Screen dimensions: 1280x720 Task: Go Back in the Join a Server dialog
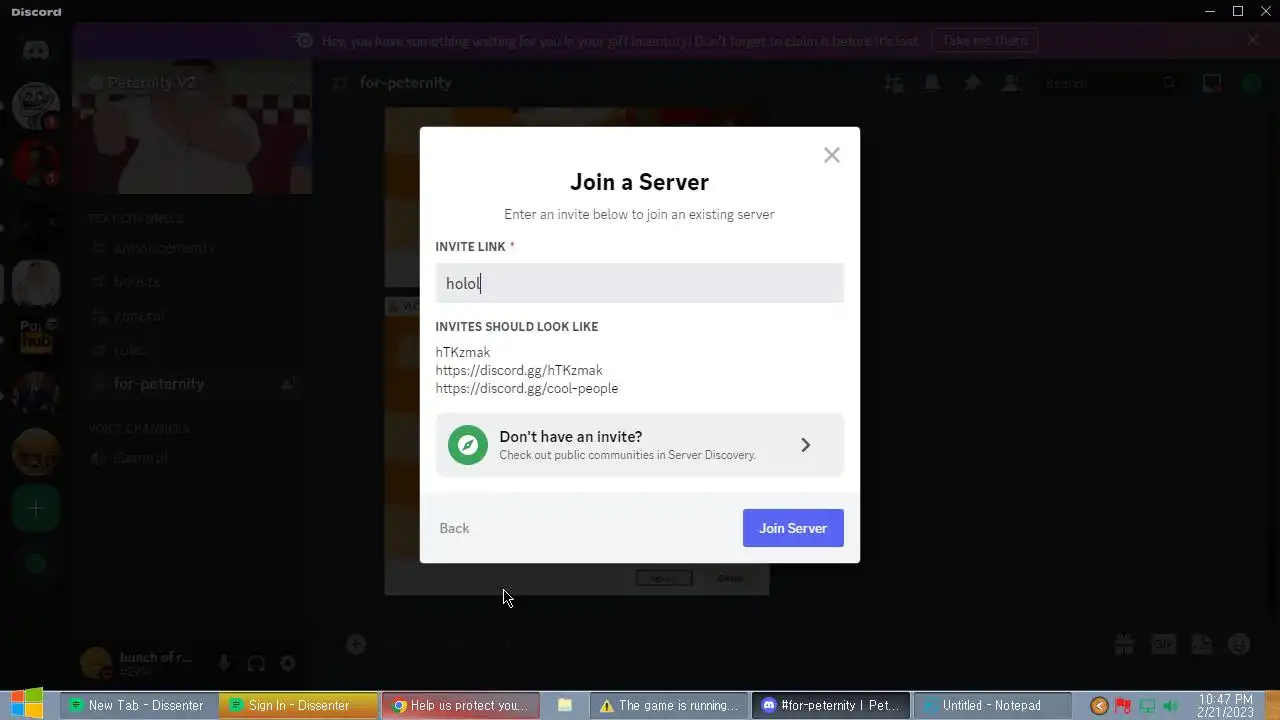454,528
